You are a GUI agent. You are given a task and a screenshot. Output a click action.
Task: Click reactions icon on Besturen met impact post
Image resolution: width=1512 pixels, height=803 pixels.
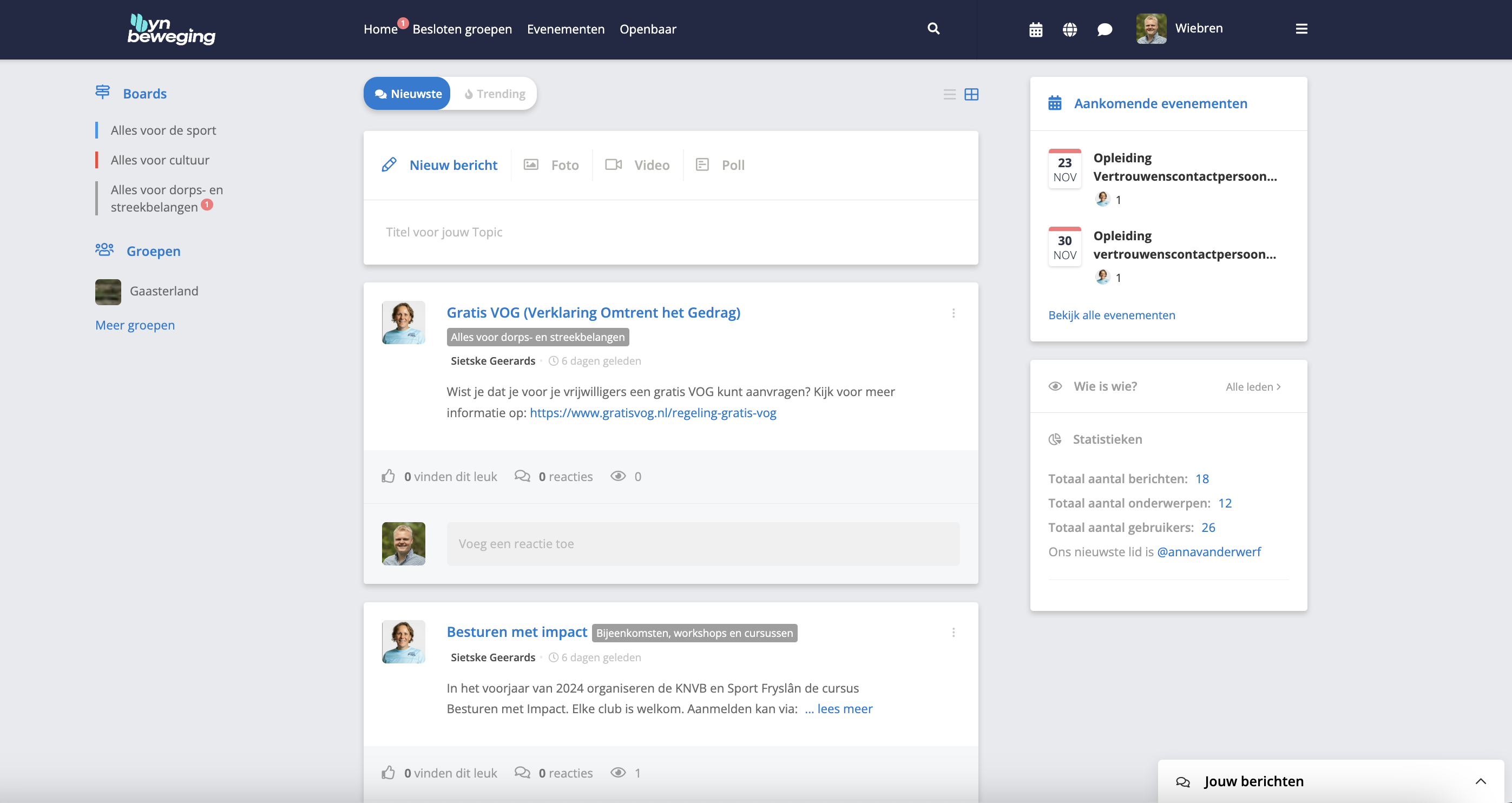[x=522, y=773]
